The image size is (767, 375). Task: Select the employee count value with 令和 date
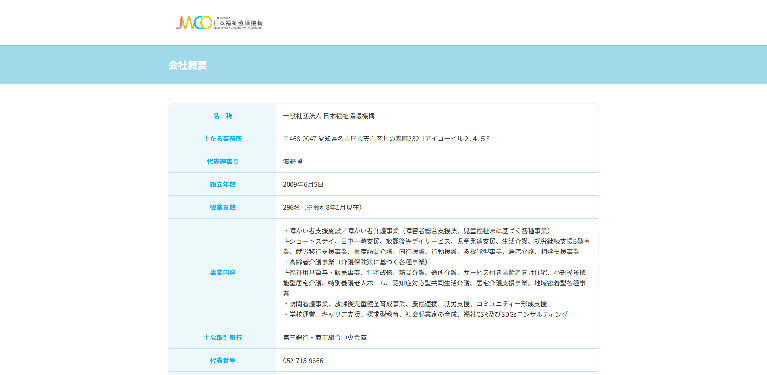(323, 207)
